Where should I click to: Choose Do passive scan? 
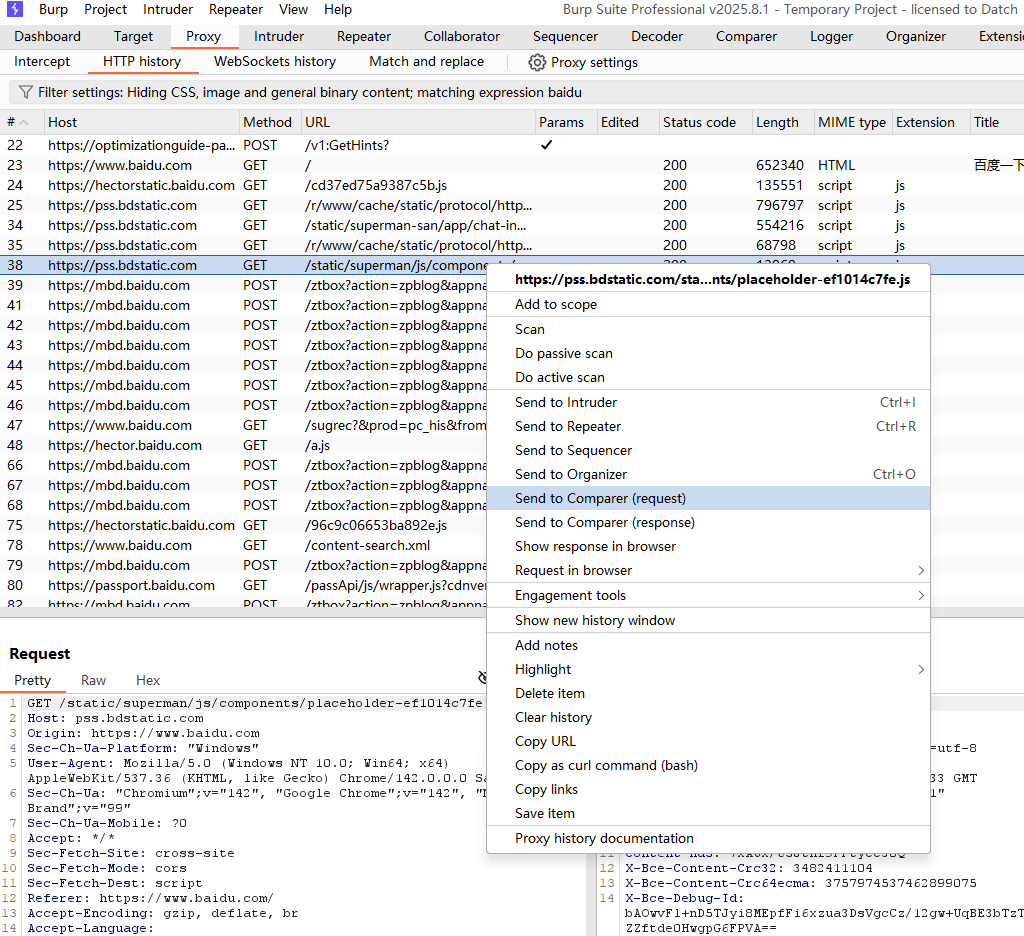coord(709,353)
